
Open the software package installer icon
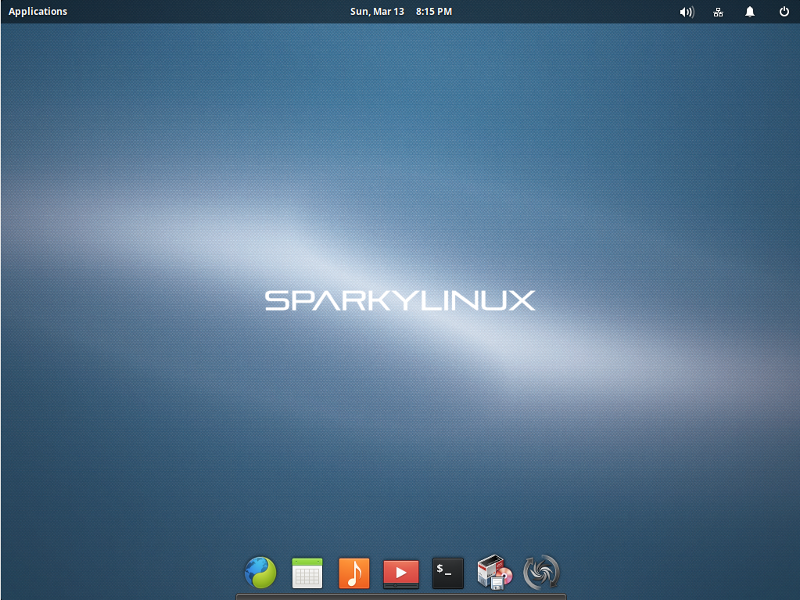tap(495, 572)
